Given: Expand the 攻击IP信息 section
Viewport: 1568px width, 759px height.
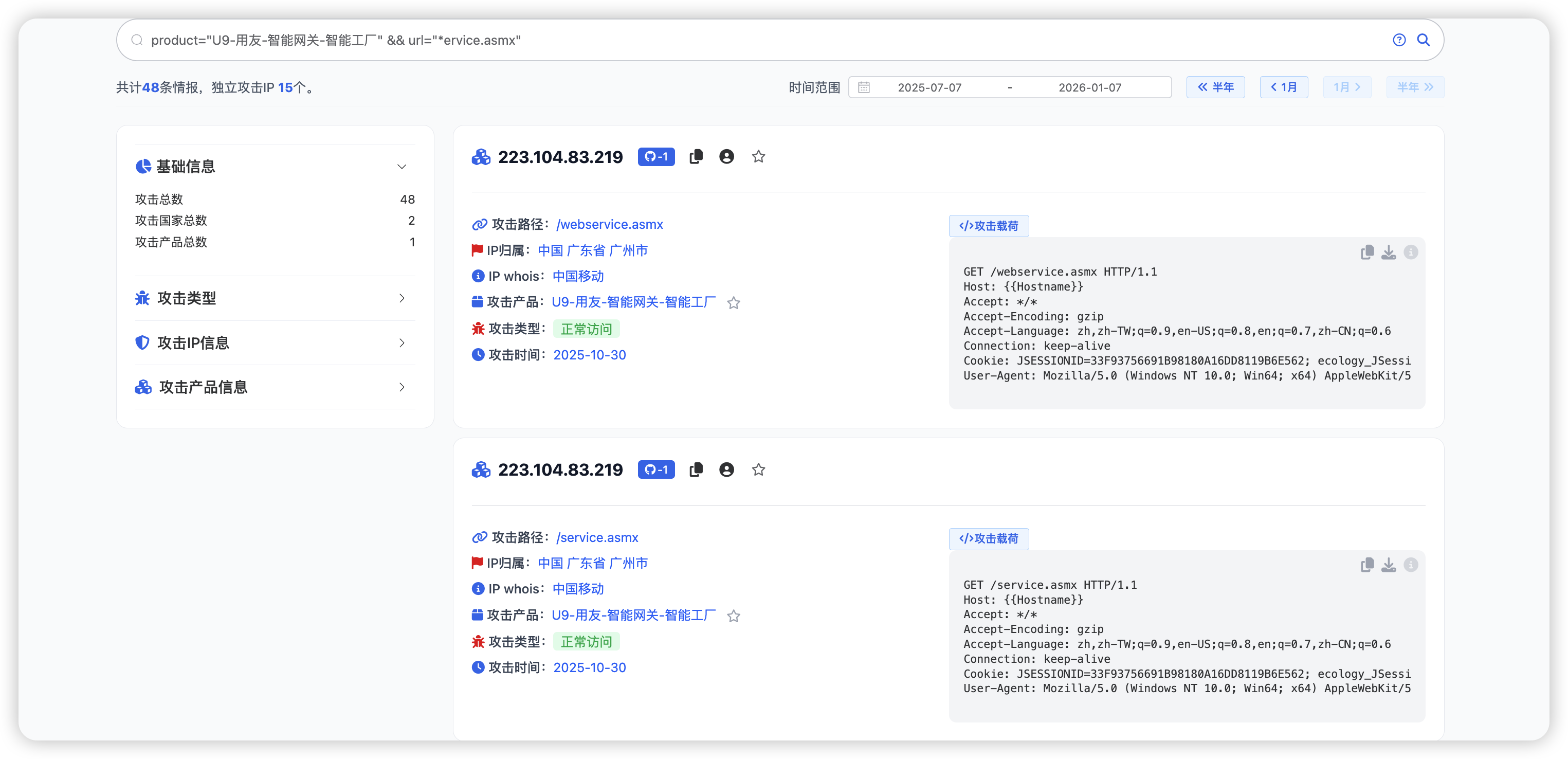Looking at the screenshot, I should [x=401, y=342].
